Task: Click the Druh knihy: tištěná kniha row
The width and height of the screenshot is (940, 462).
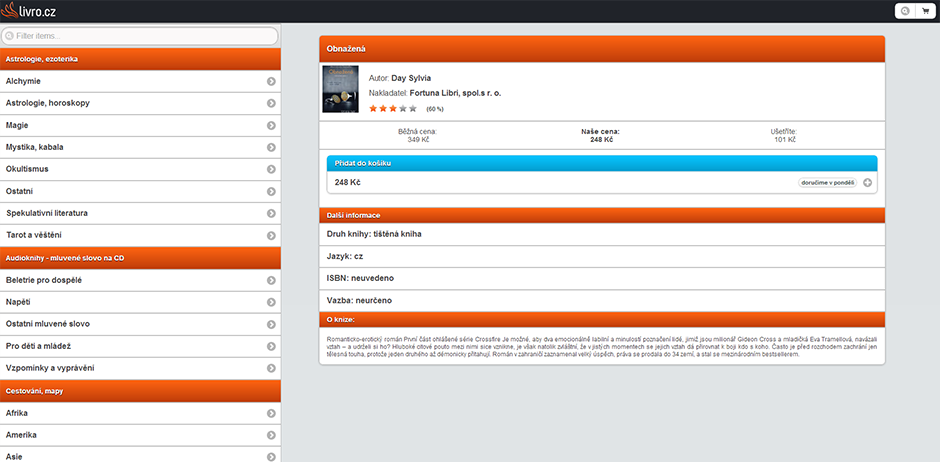Action: [x=602, y=234]
